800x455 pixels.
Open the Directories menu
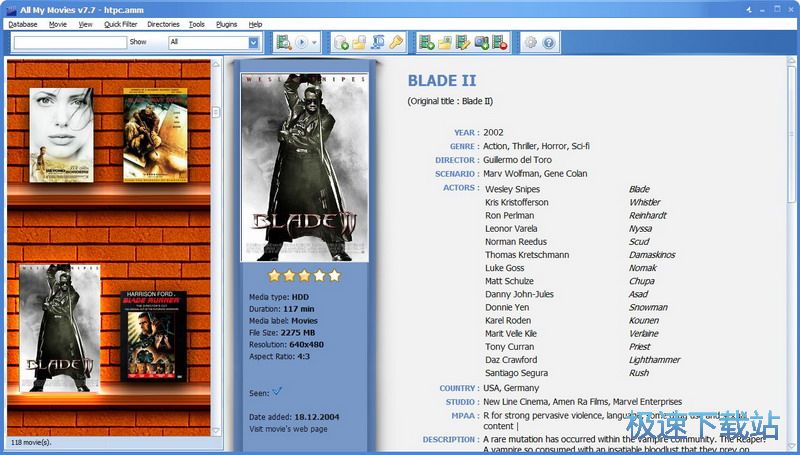point(163,24)
